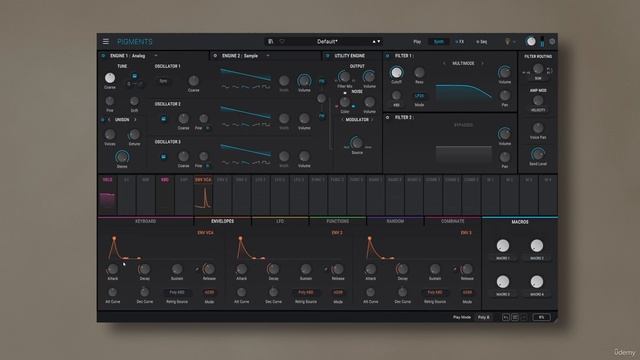The width and height of the screenshot is (640, 360).
Task: Toggle Filter 1 power icon
Action: tap(388, 56)
